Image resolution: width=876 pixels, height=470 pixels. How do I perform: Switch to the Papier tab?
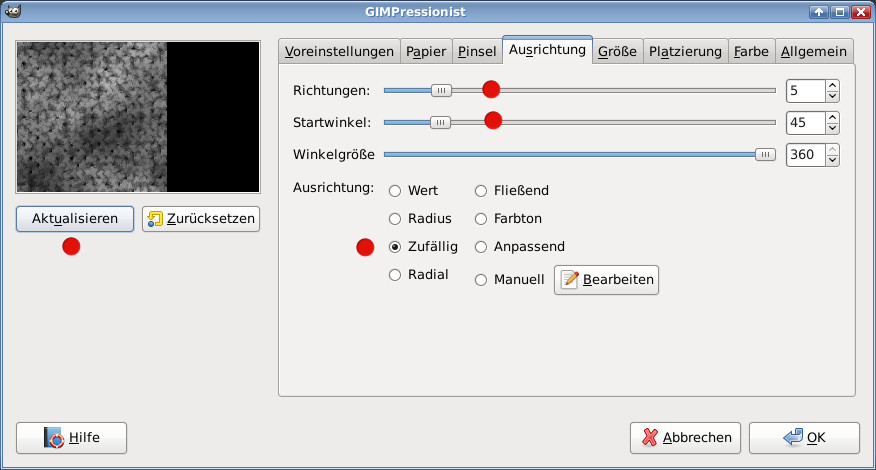click(426, 51)
